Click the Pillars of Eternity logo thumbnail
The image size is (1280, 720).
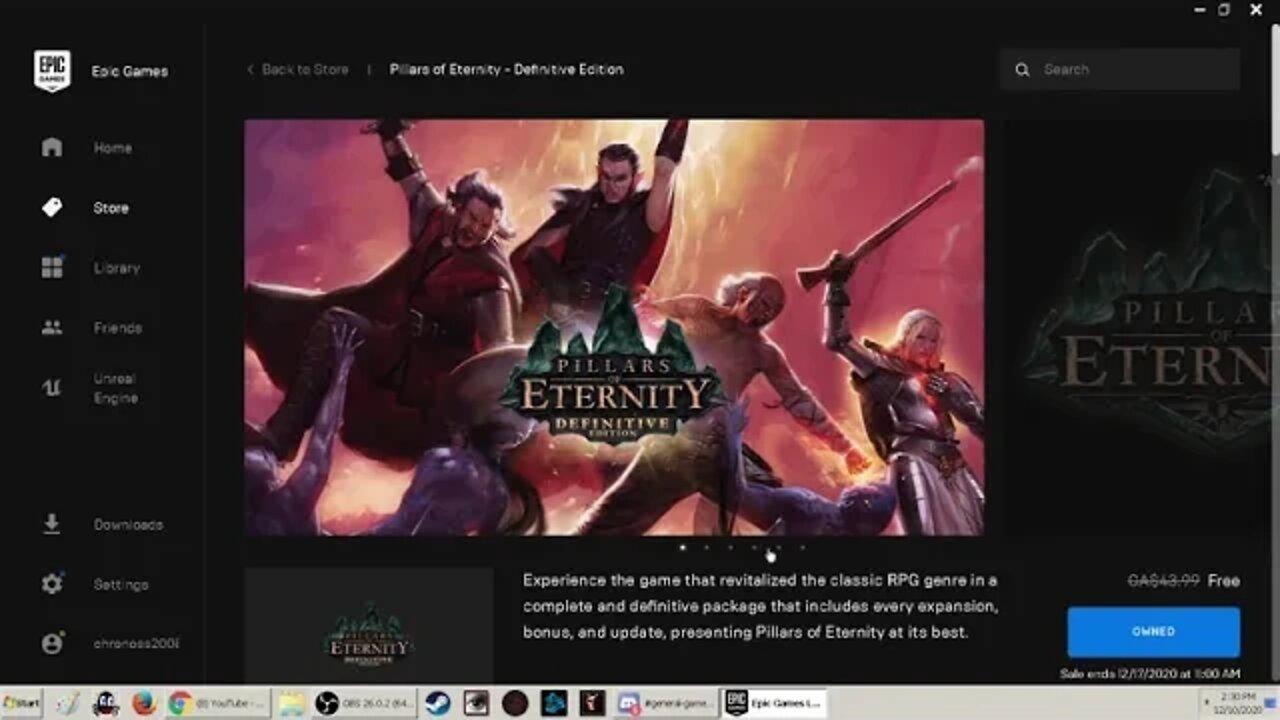tap(369, 628)
